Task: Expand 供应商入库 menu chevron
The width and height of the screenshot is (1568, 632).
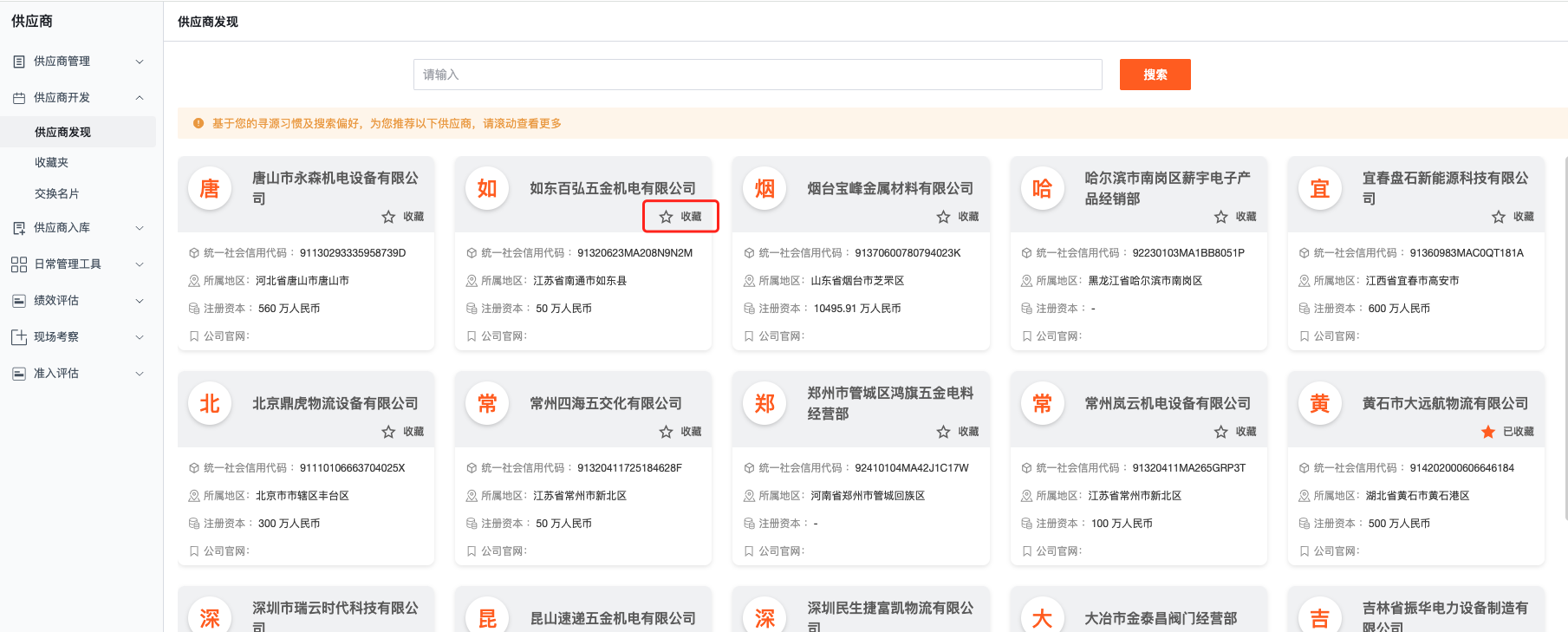Action: coord(140,228)
